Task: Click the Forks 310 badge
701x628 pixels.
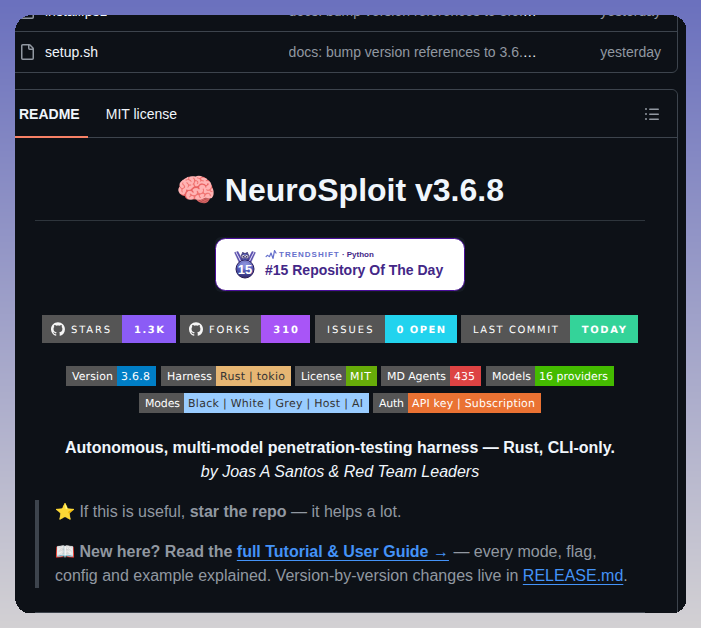Action: 245,329
